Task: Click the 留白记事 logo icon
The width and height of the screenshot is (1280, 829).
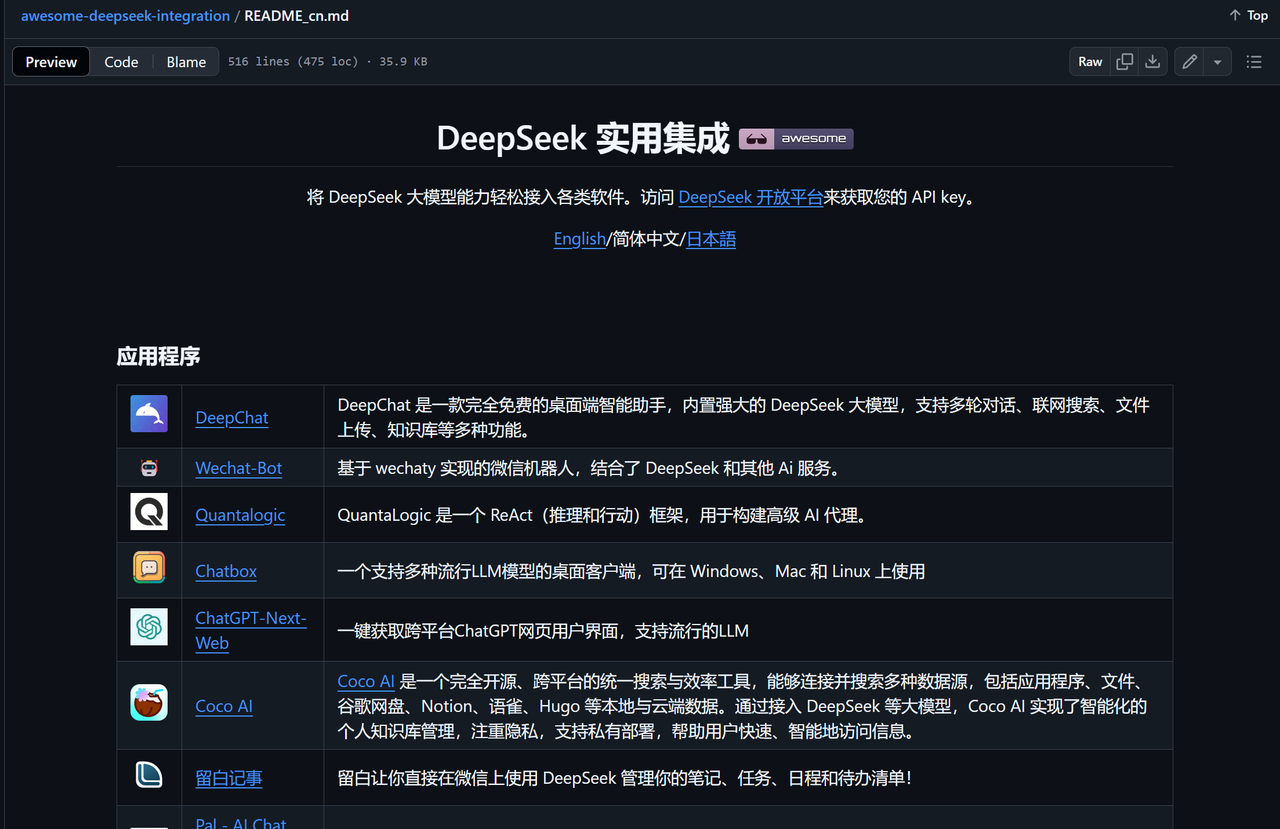Action: pyautogui.click(x=149, y=774)
